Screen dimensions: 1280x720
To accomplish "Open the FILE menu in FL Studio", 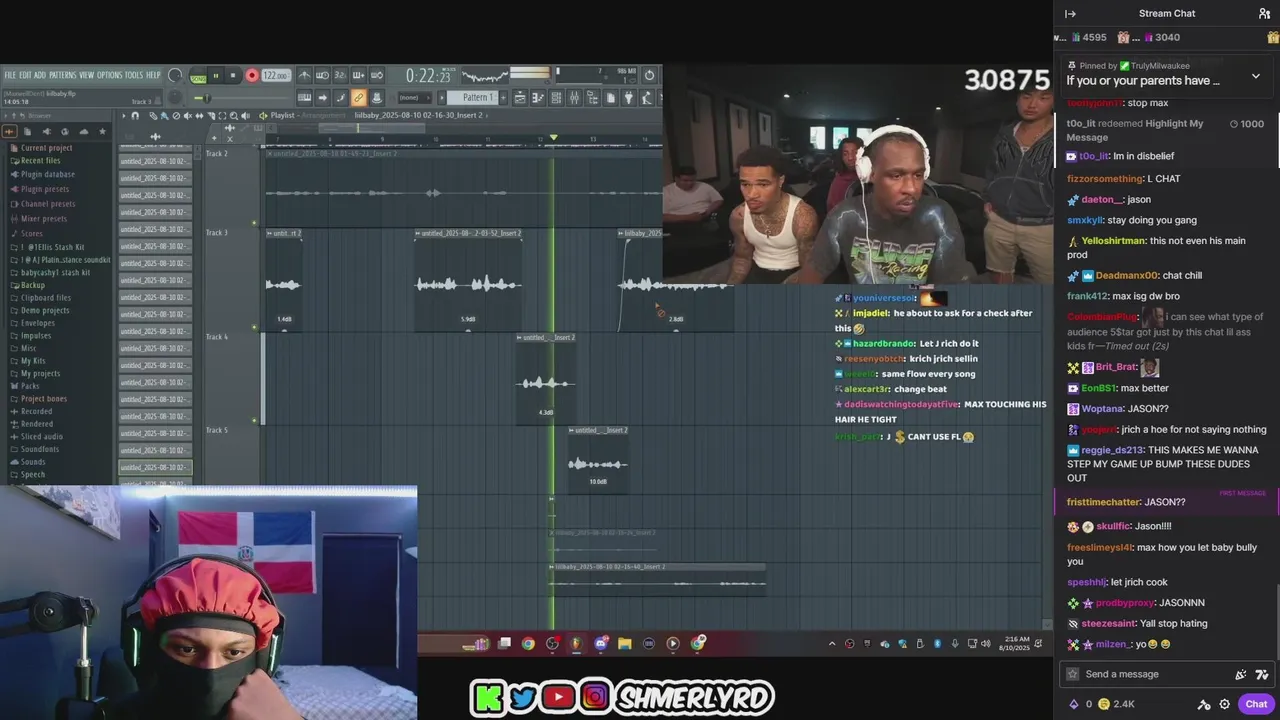I will [x=10, y=75].
